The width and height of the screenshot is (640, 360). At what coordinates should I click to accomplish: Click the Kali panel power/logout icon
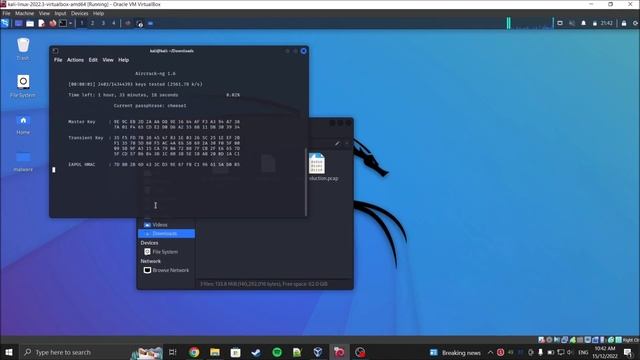[636, 23]
